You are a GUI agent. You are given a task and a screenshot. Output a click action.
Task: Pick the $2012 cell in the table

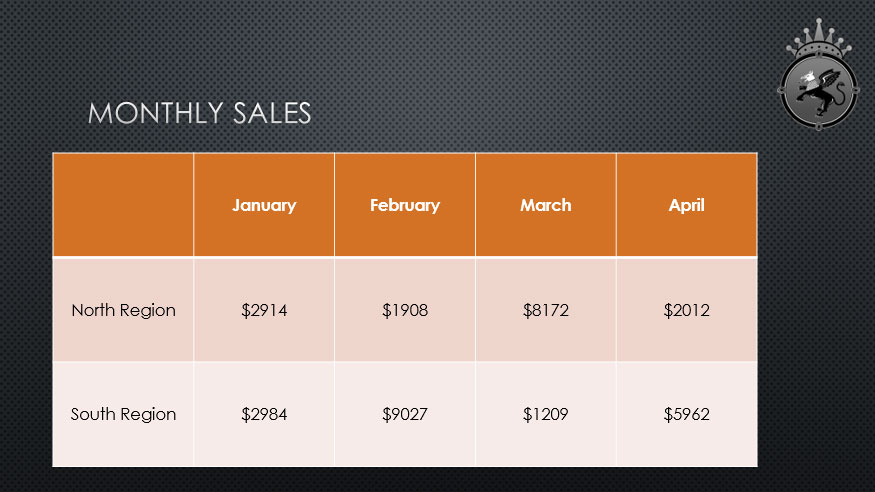686,310
